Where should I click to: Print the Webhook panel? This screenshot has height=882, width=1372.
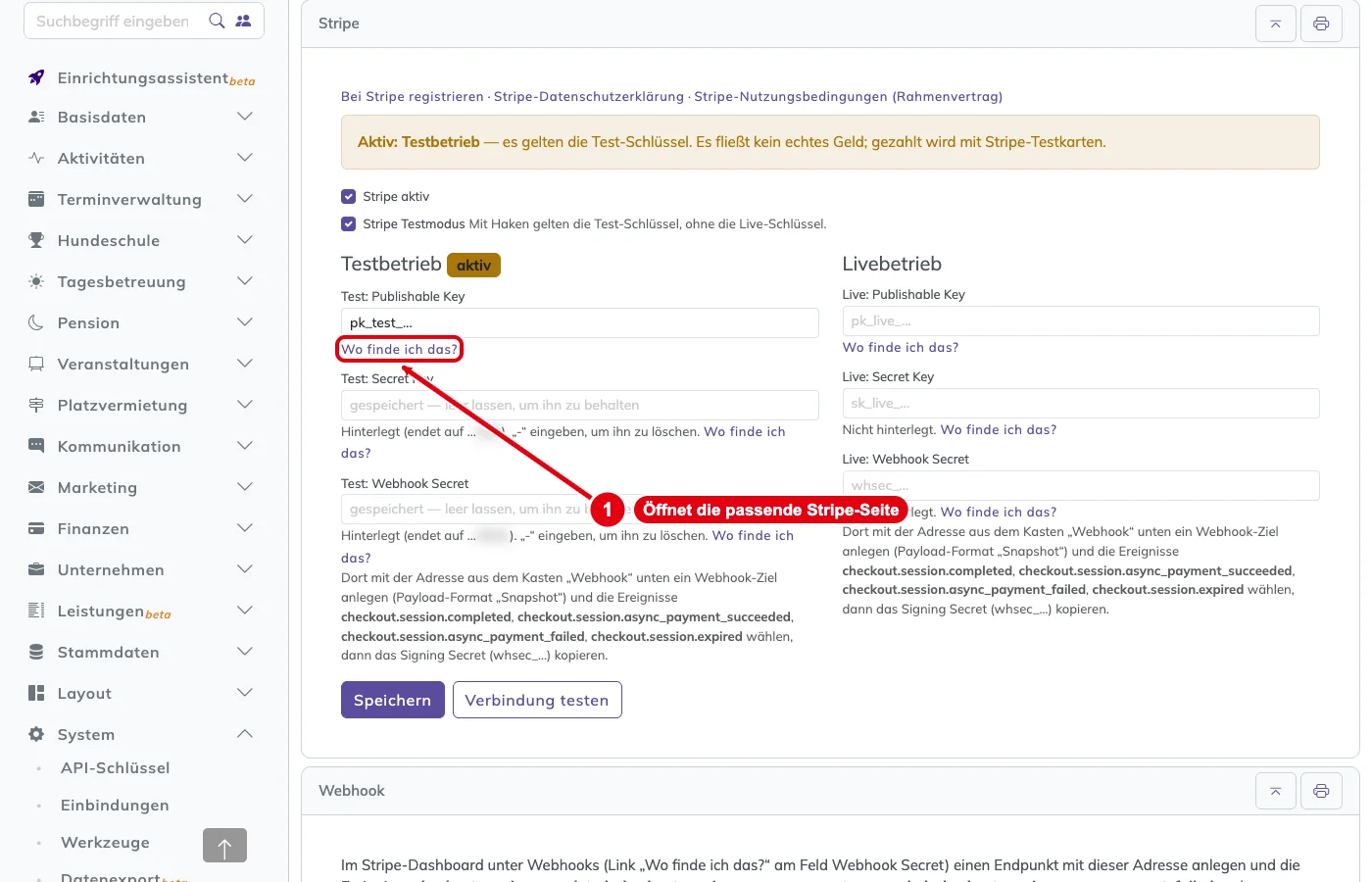pos(1321,791)
